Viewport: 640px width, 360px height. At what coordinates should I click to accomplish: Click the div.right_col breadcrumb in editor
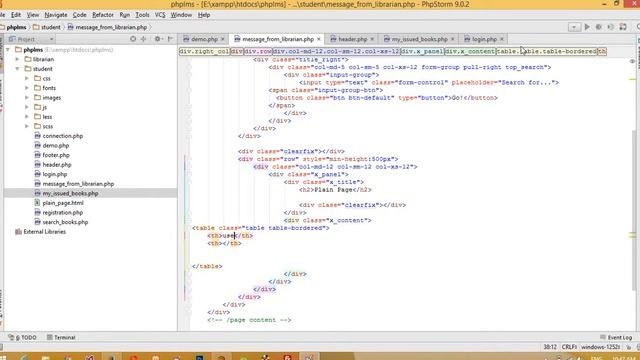204,51
